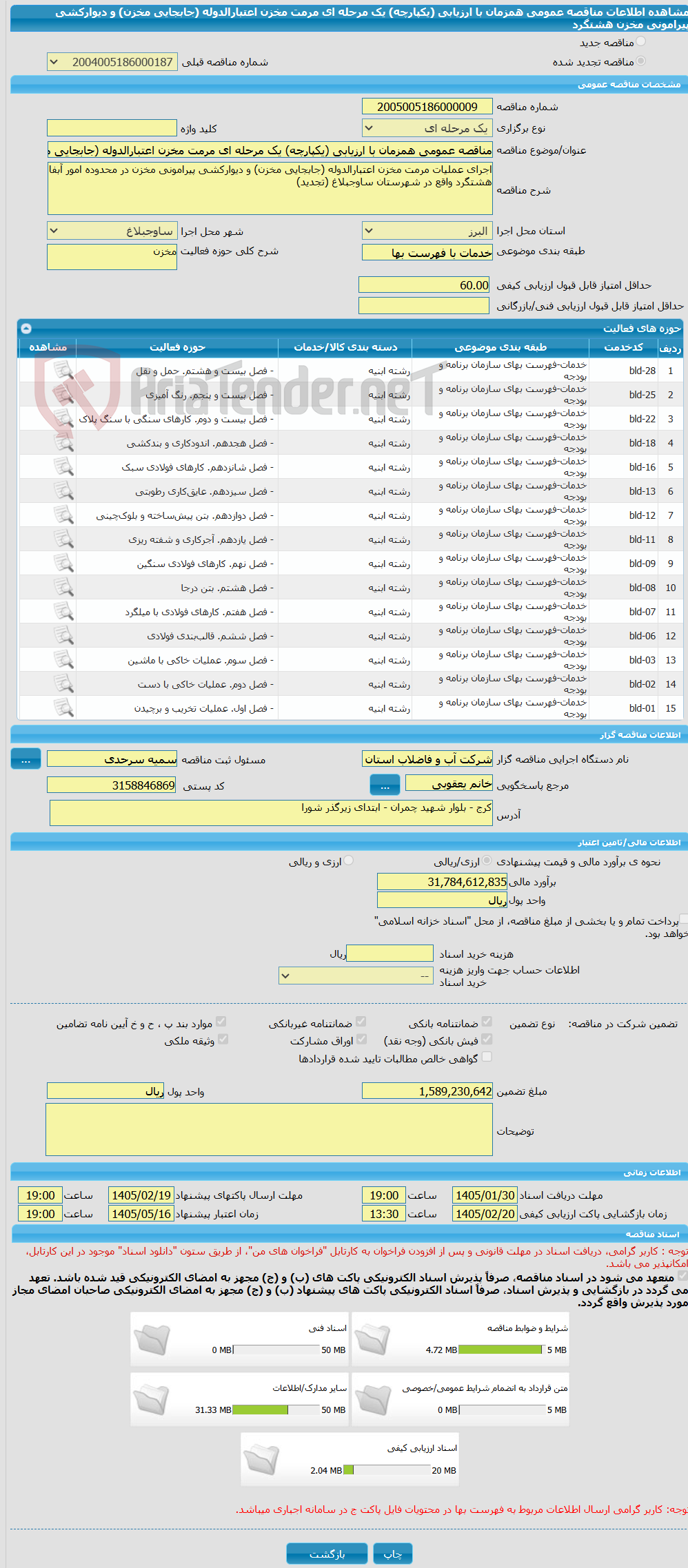This screenshot has height=1568, width=688.
Task: Open view icon for row bld-18
Action: (63, 443)
